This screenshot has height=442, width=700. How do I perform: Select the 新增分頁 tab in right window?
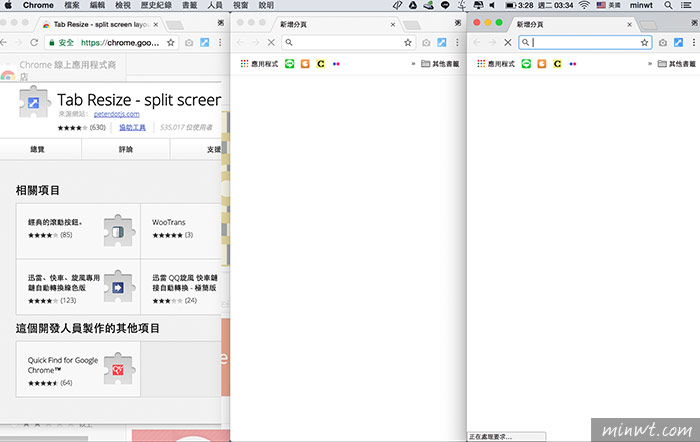tap(572, 25)
